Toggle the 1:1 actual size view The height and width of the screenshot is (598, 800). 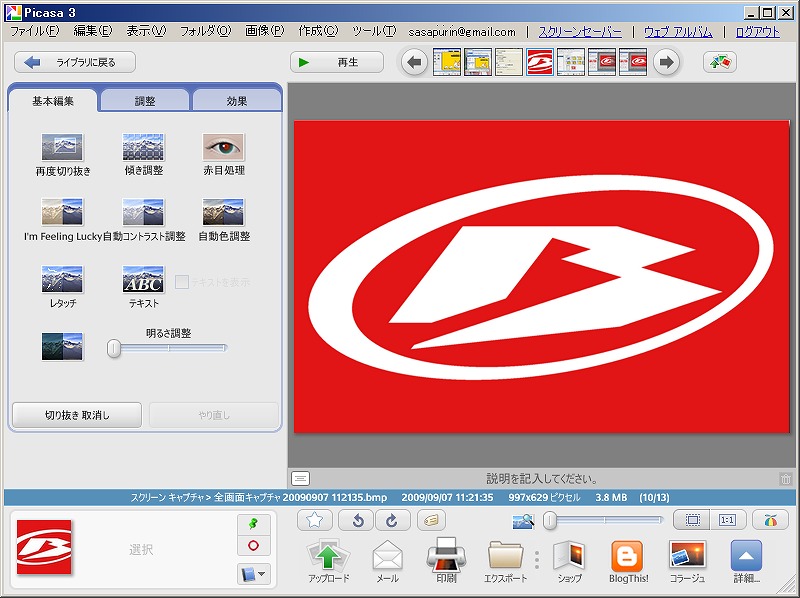727,520
